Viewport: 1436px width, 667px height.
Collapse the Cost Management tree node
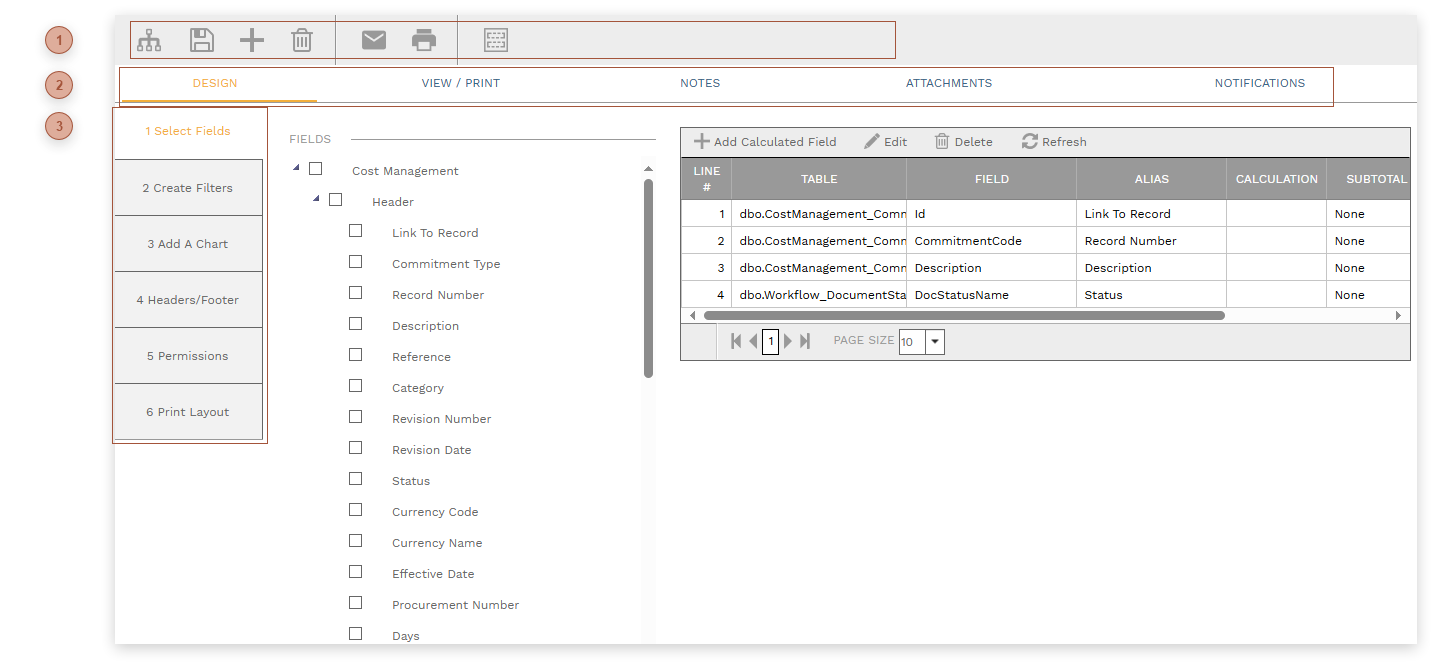point(297,168)
